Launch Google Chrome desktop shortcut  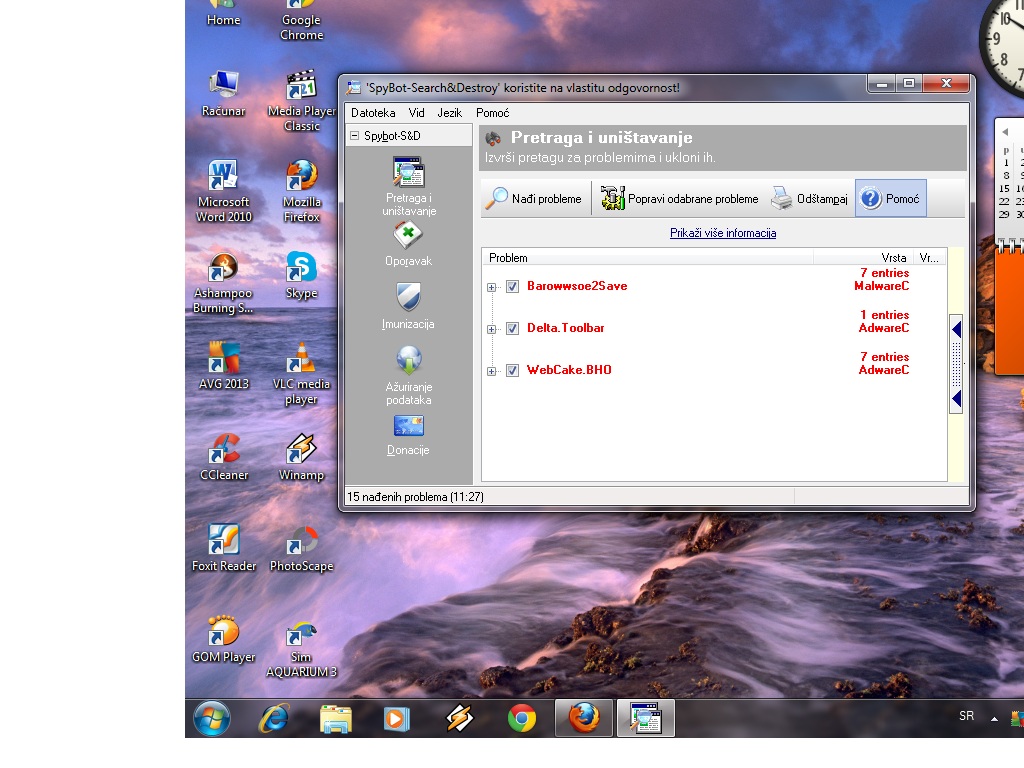(x=301, y=21)
